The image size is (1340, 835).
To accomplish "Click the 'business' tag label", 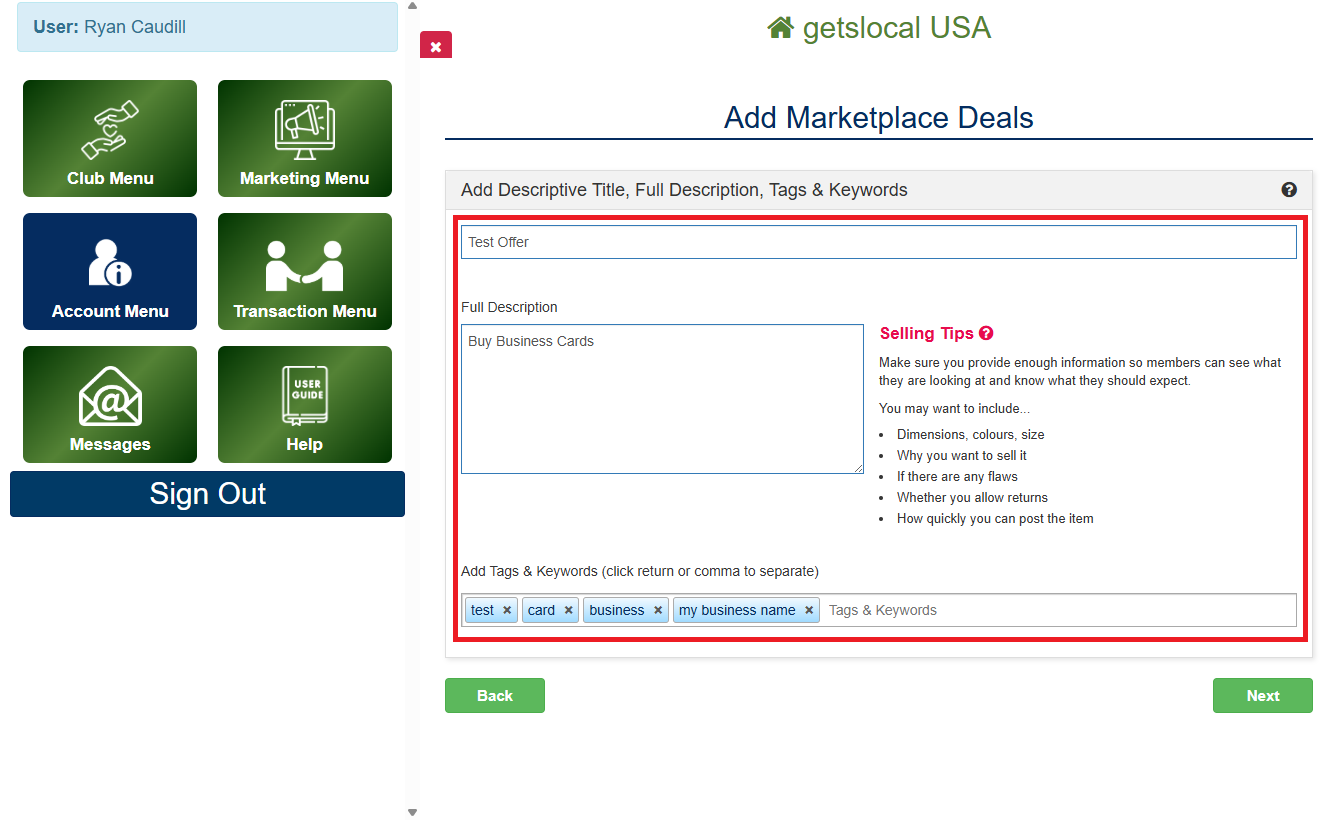I will coord(617,610).
